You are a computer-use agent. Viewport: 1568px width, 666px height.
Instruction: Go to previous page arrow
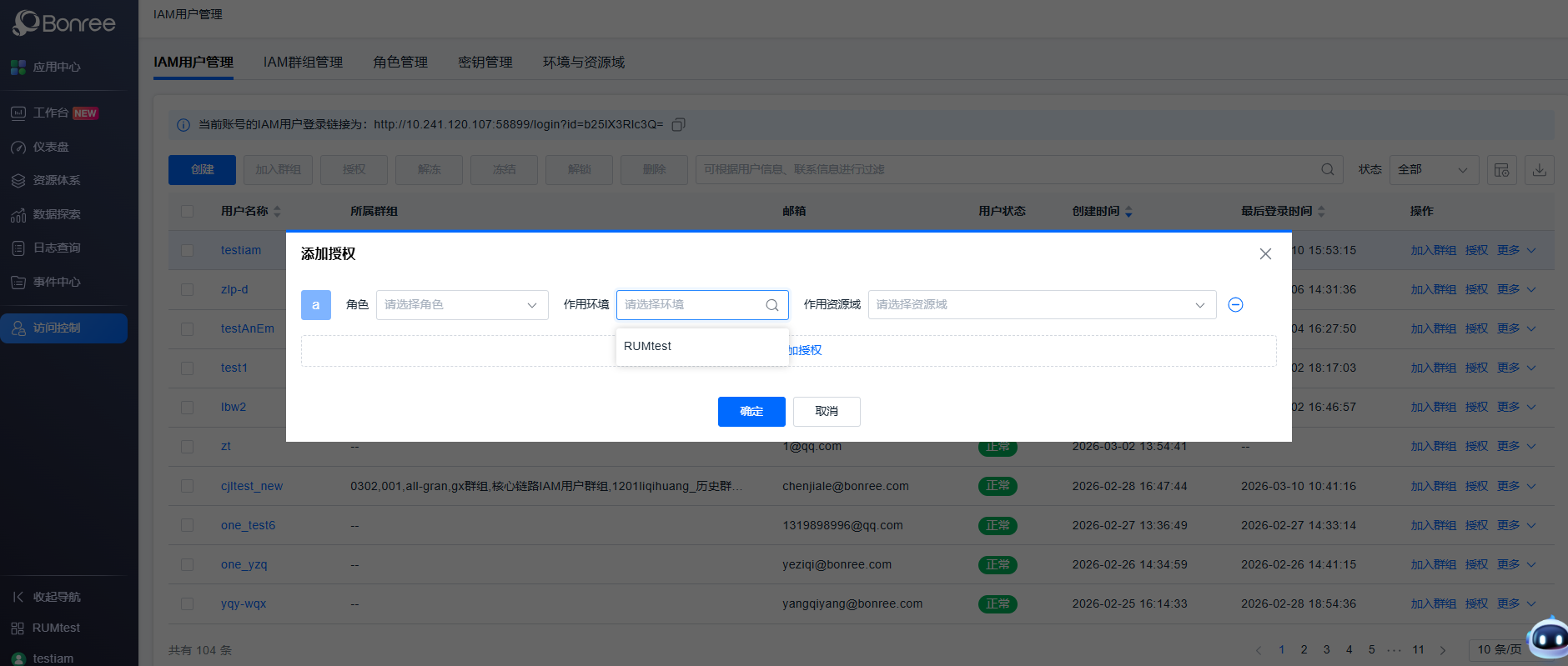point(1259,650)
